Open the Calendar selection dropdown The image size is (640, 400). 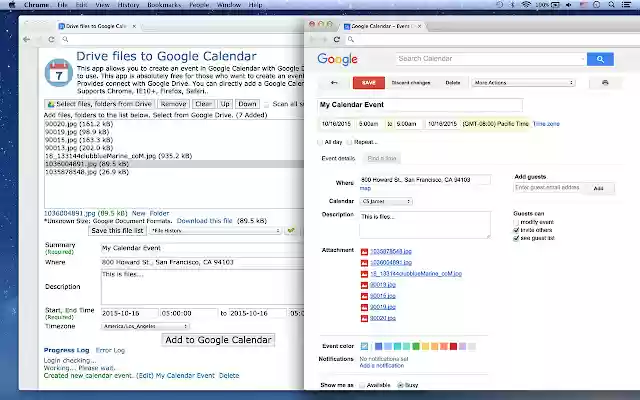pyautogui.click(x=386, y=202)
